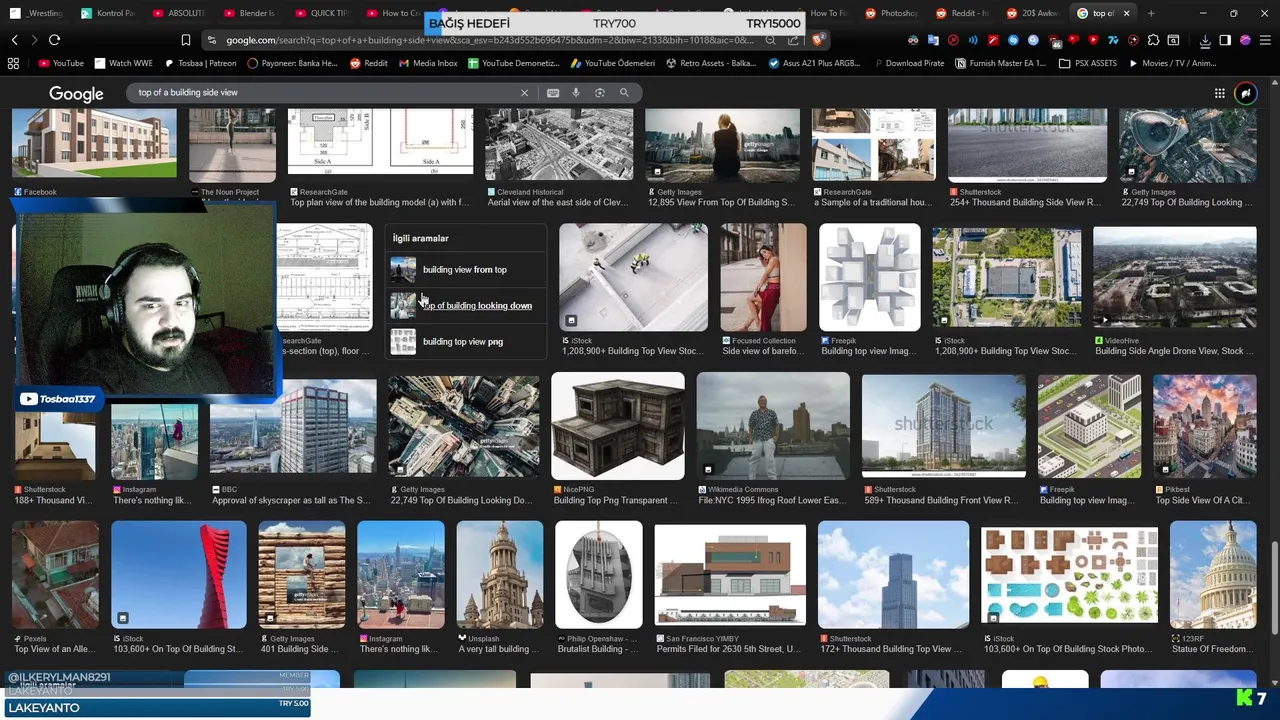Open the red twisted tower iStock thumbnail
This screenshot has width=1280, height=720.
(x=178, y=575)
